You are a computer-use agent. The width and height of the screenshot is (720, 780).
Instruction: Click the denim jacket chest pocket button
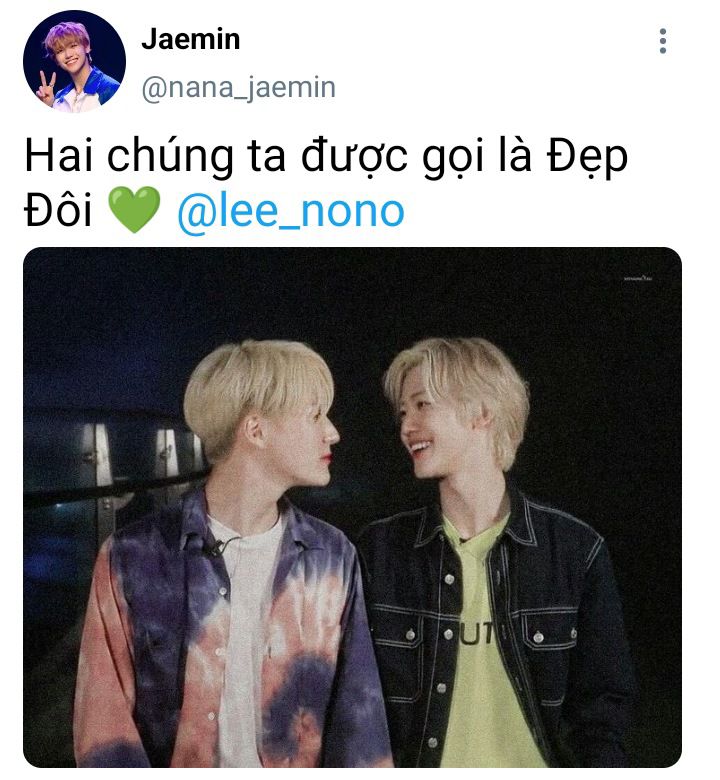tap(538, 637)
